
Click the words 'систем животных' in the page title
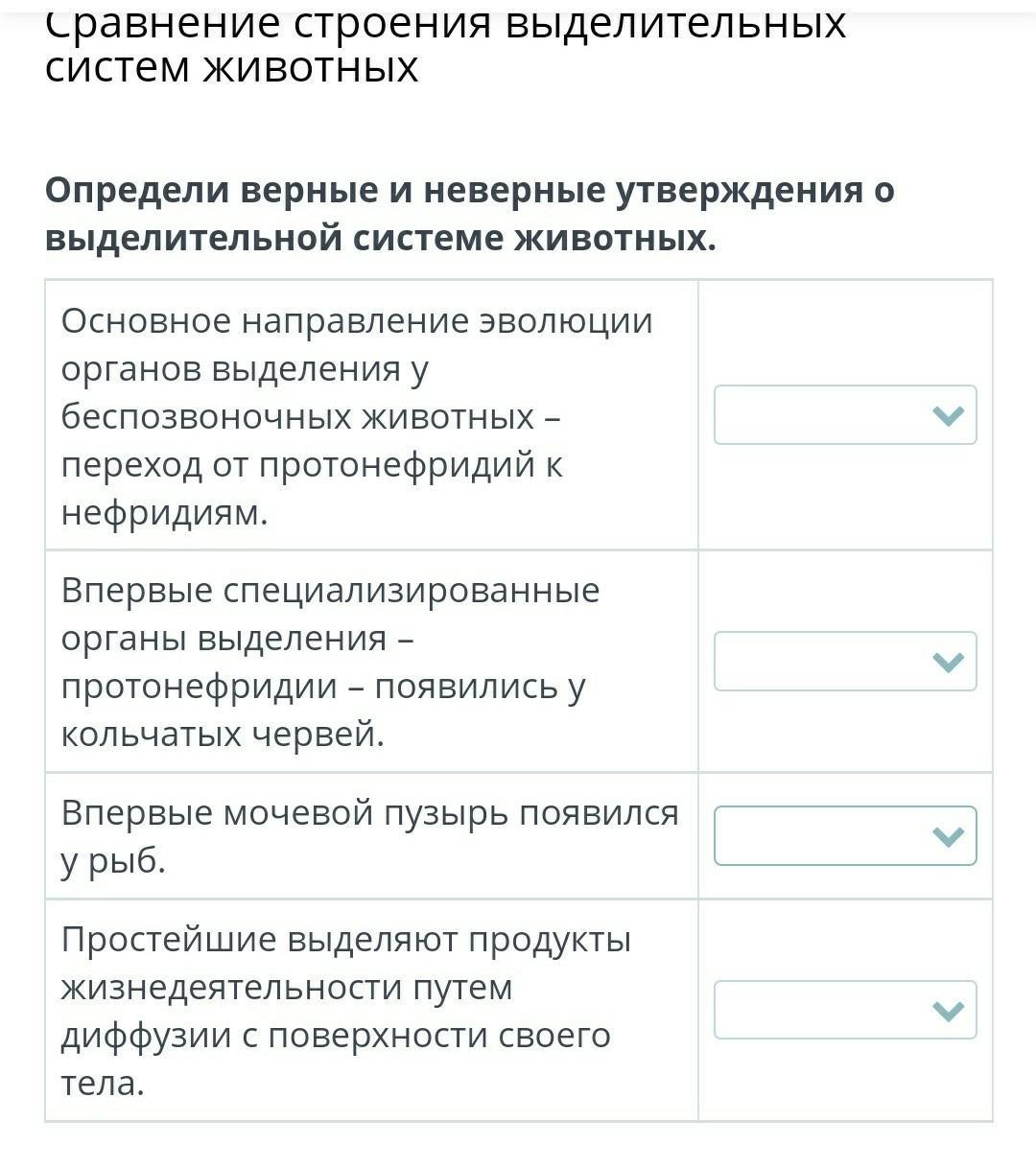point(231,67)
